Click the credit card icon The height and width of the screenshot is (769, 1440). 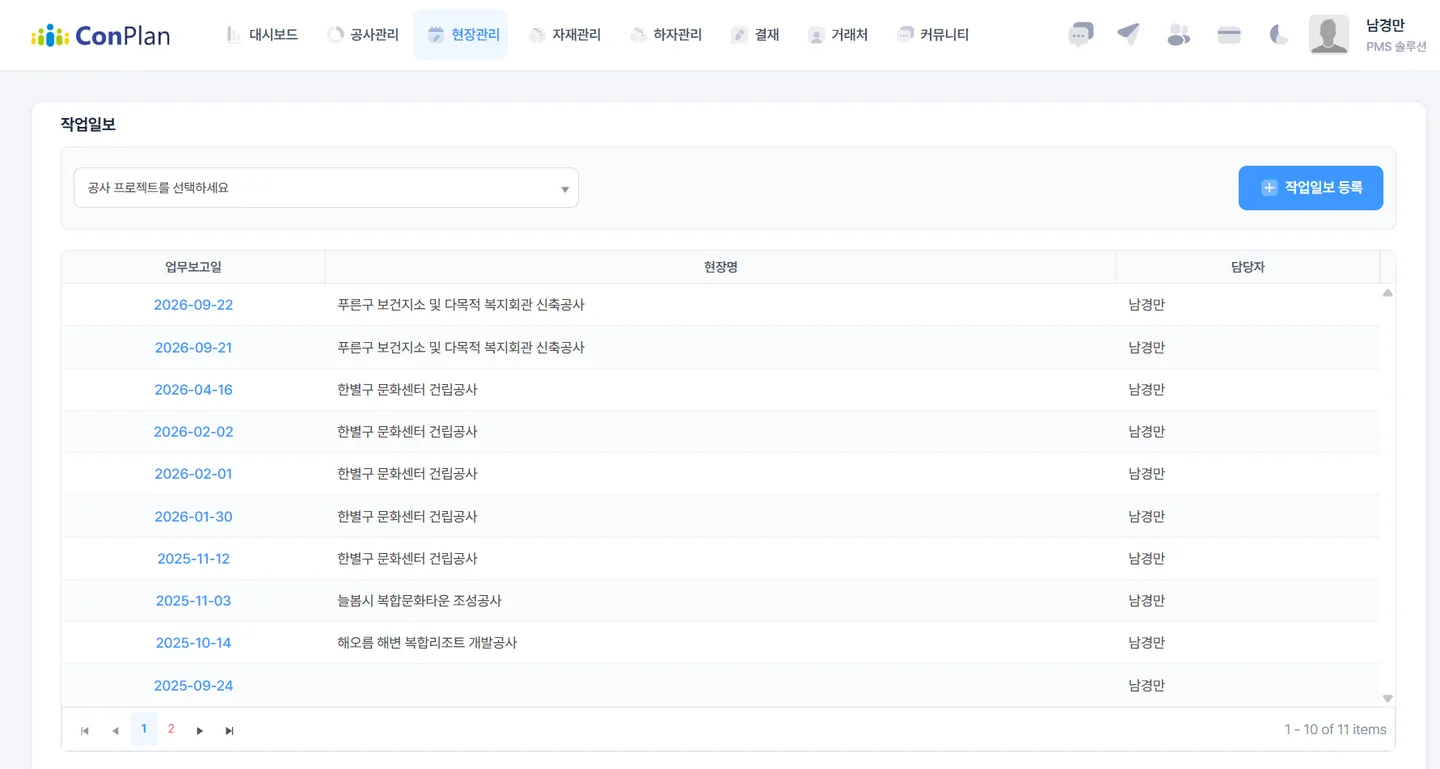tap(1229, 35)
